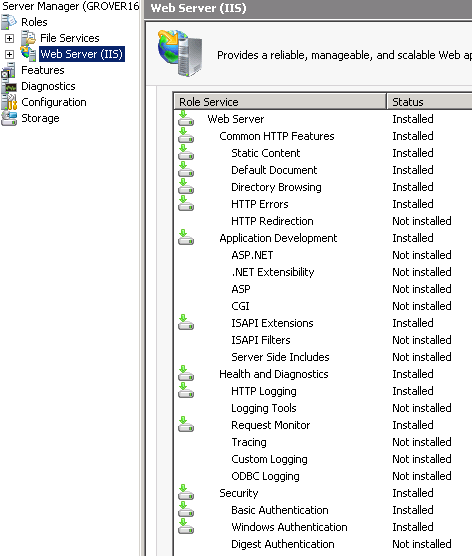Click the installed icon beside Web Server
This screenshot has height=556, width=472.
[x=186, y=119]
